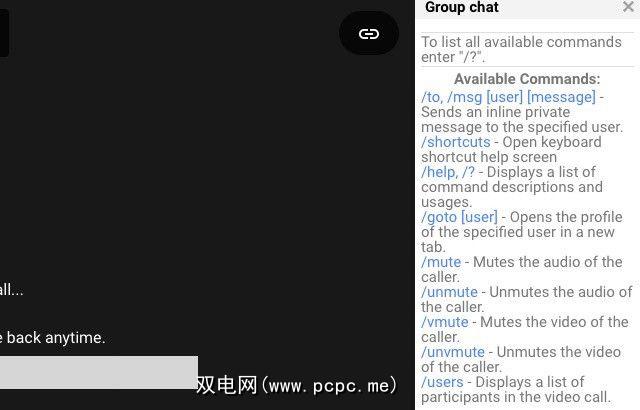Screen dimensions: 640x410
Task: Select the /unvmute command link
Action: pos(453,352)
